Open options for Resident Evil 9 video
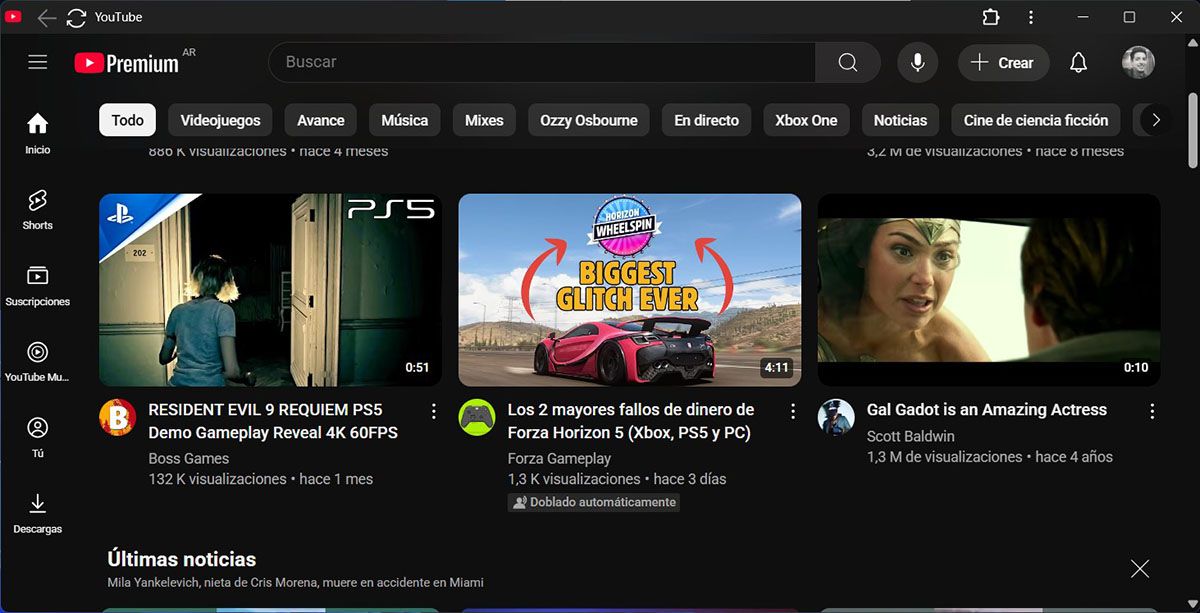Image resolution: width=1200 pixels, height=613 pixels. click(x=433, y=411)
